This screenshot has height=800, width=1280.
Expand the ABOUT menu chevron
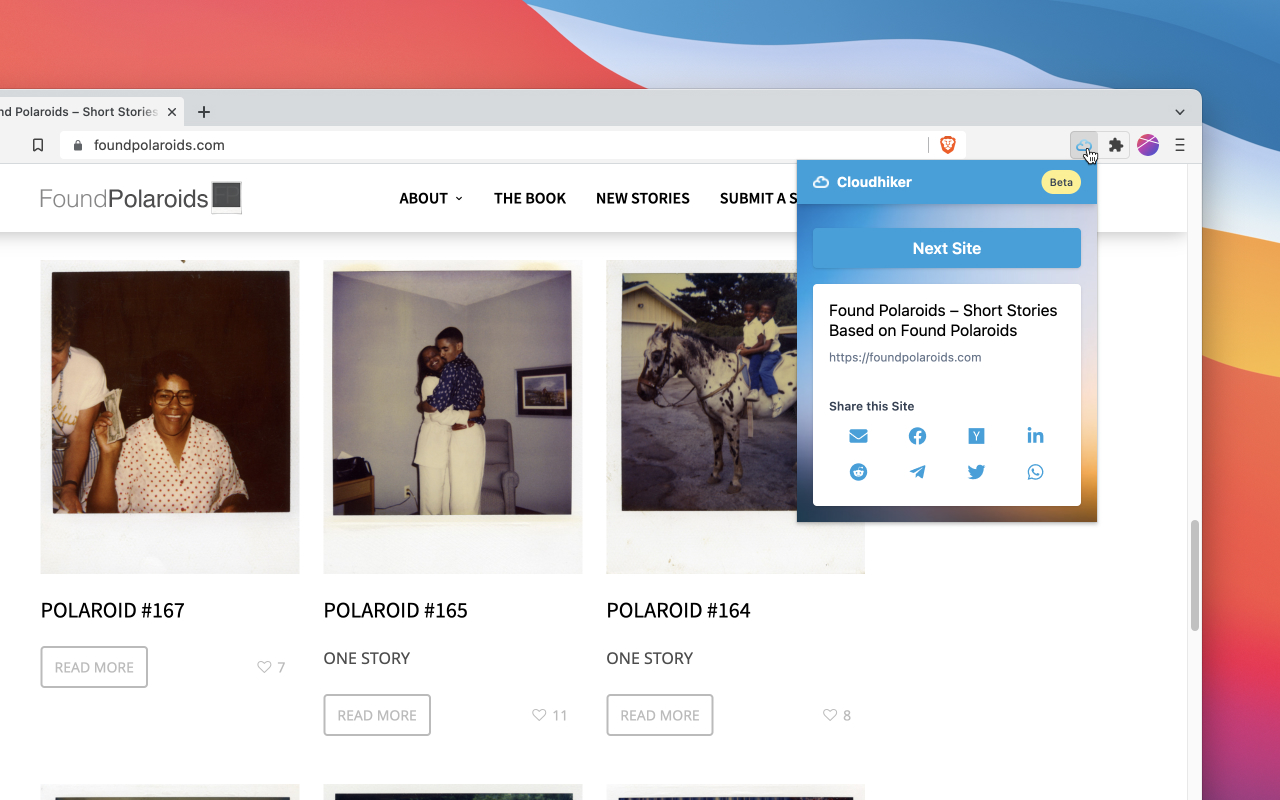459,198
